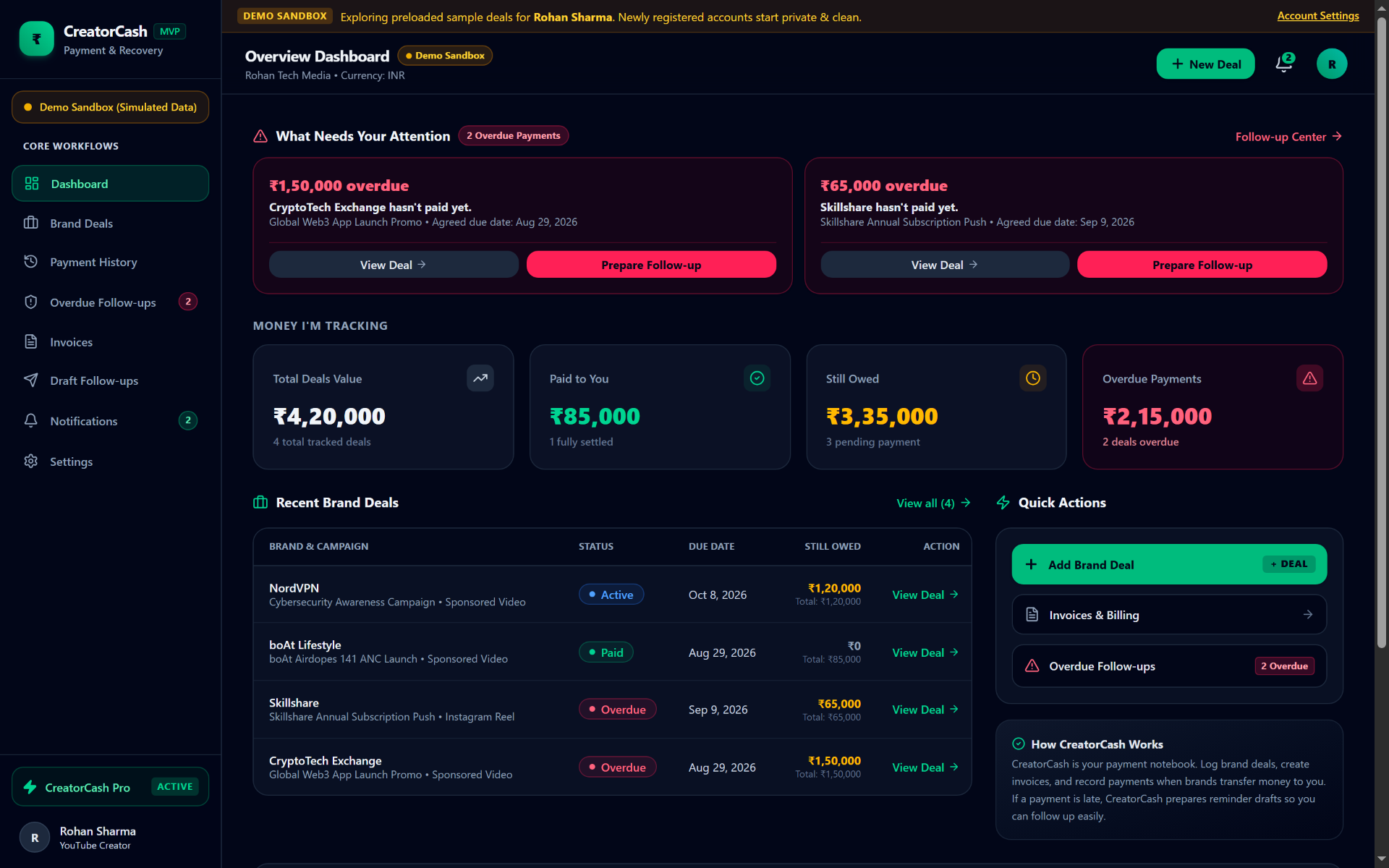Click the CreatorCash Pro lightning bolt icon
The height and width of the screenshot is (868, 1389).
point(30,787)
